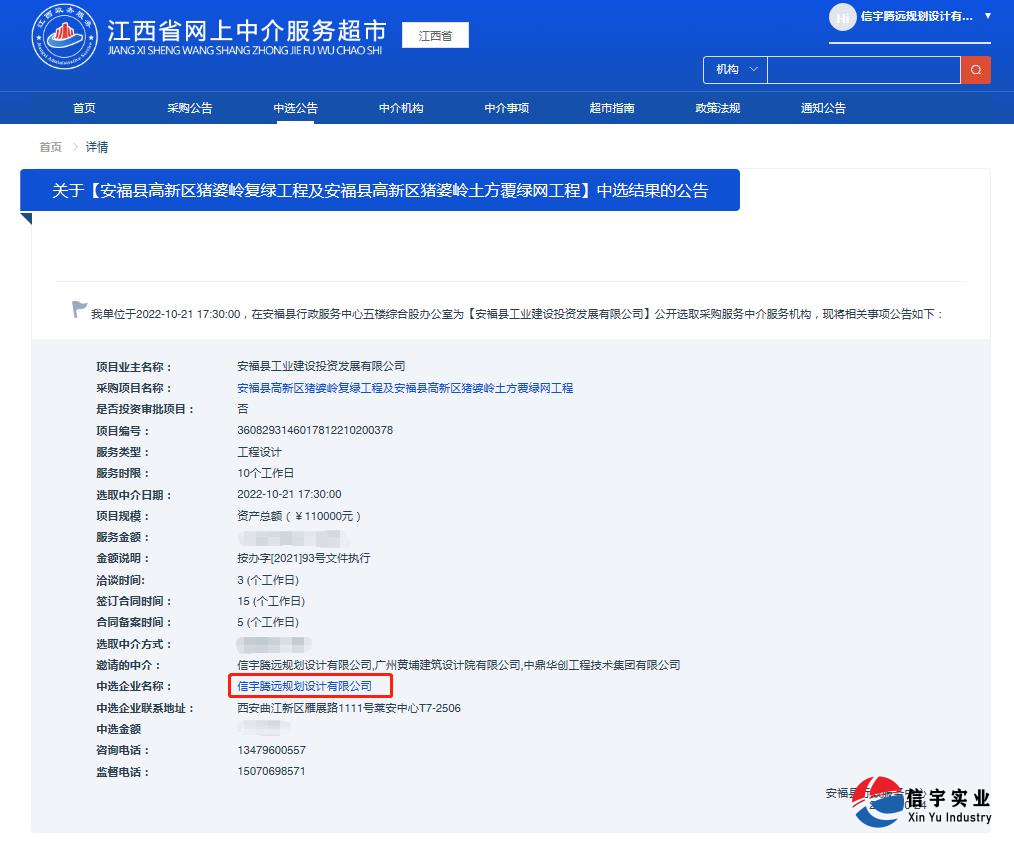Open the 通知公告 navigation item
1014x843 pixels.
pyautogui.click(x=822, y=107)
